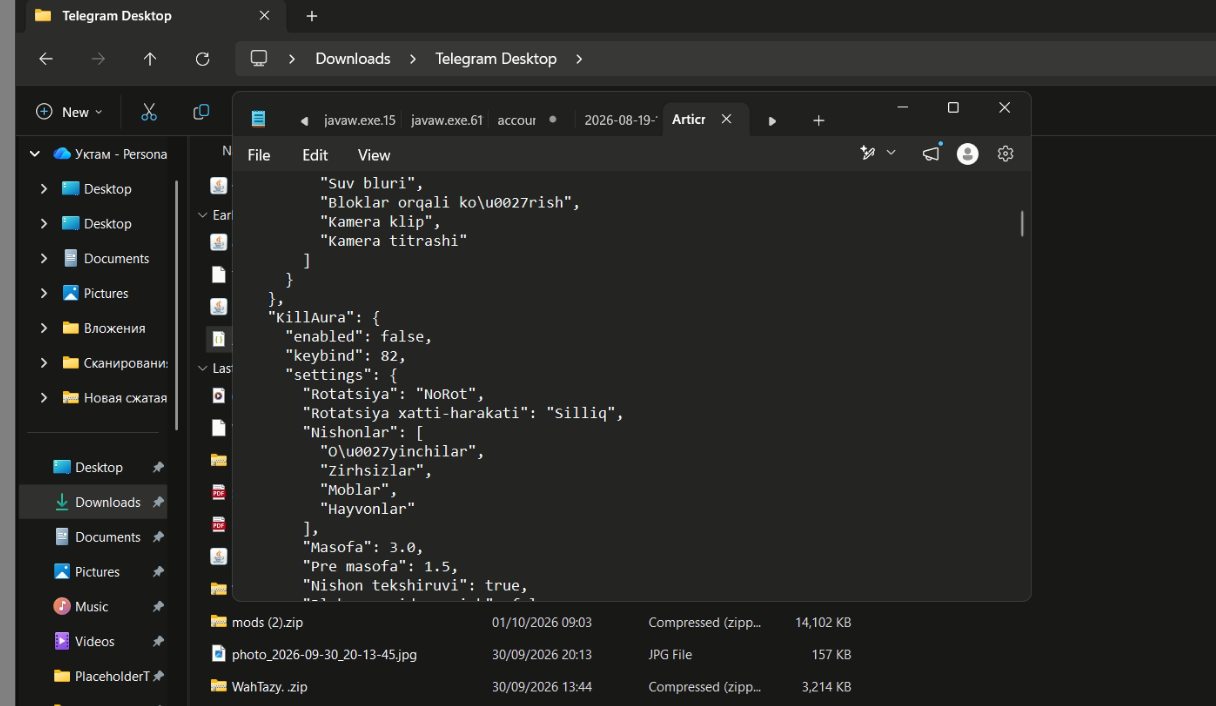
Task: Click Downloads in the address bar breadcrumb
Action: click(353, 59)
